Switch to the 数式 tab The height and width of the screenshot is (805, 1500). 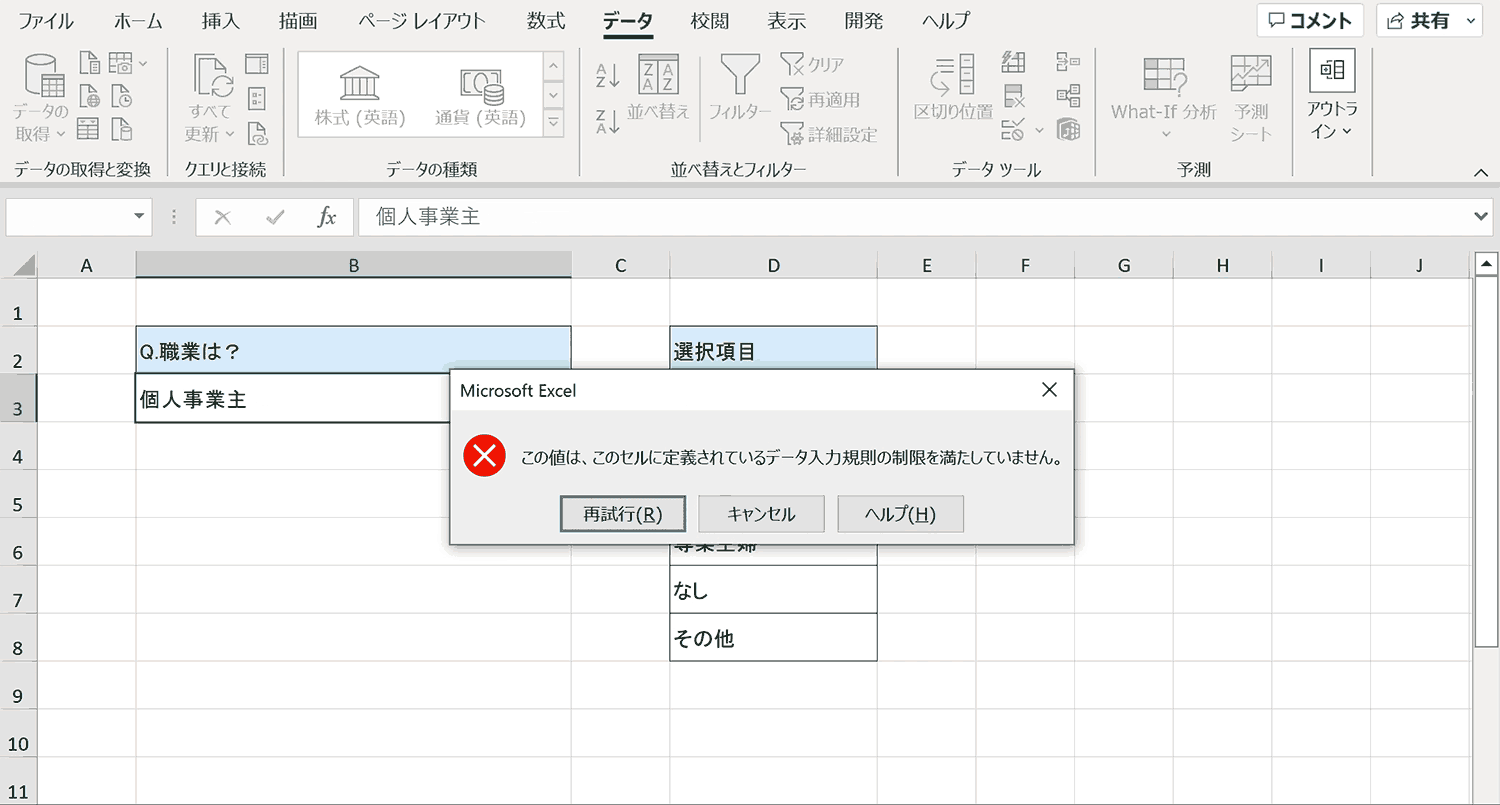pos(546,20)
